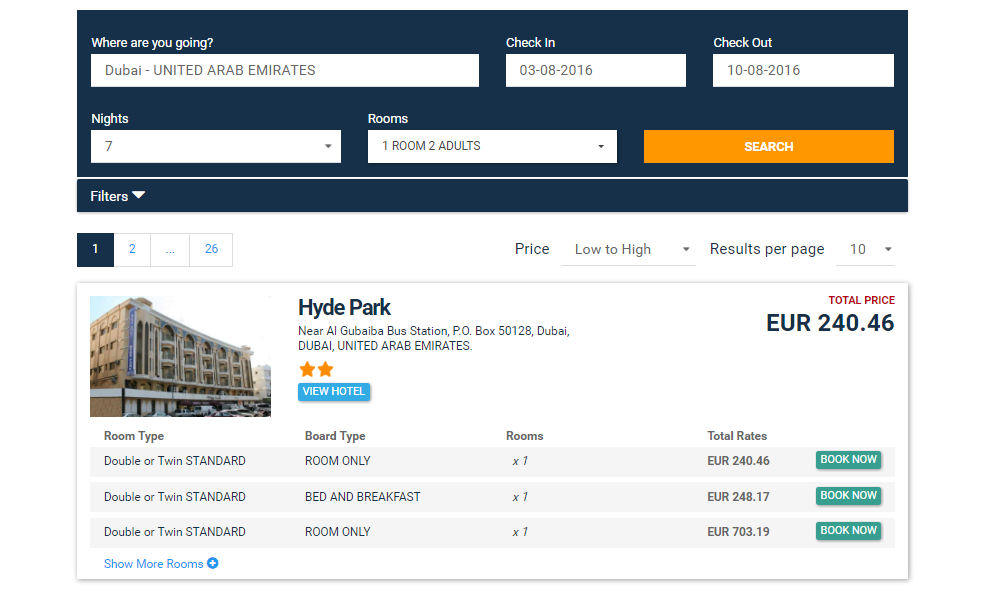This screenshot has height=591, width=990.
Task: Open the Rooms occupancy dropdown
Action: (x=492, y=146)
